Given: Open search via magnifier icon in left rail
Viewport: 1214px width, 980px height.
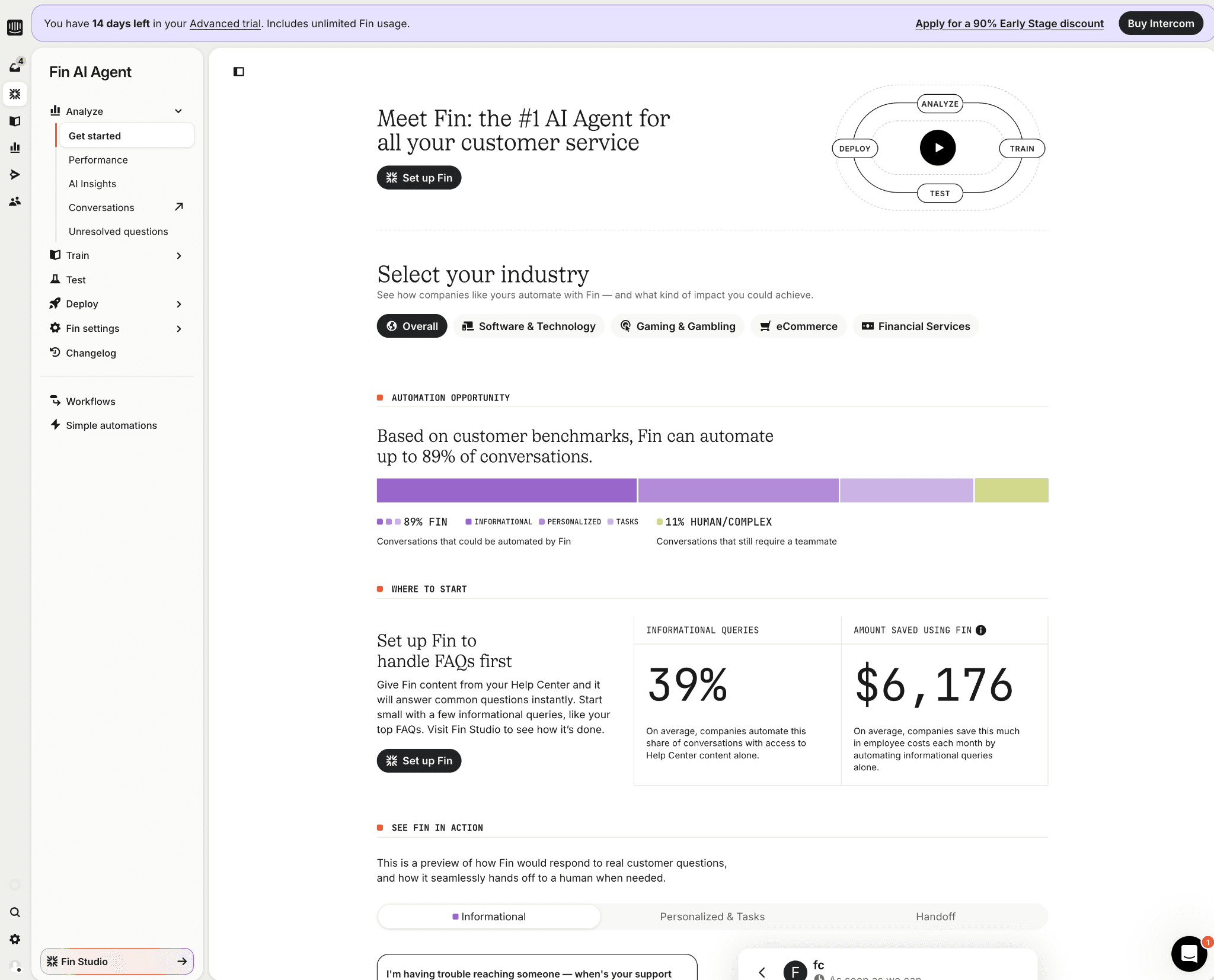Looking at the screenshot, I should pyautogui.click(x=15, y=912).
